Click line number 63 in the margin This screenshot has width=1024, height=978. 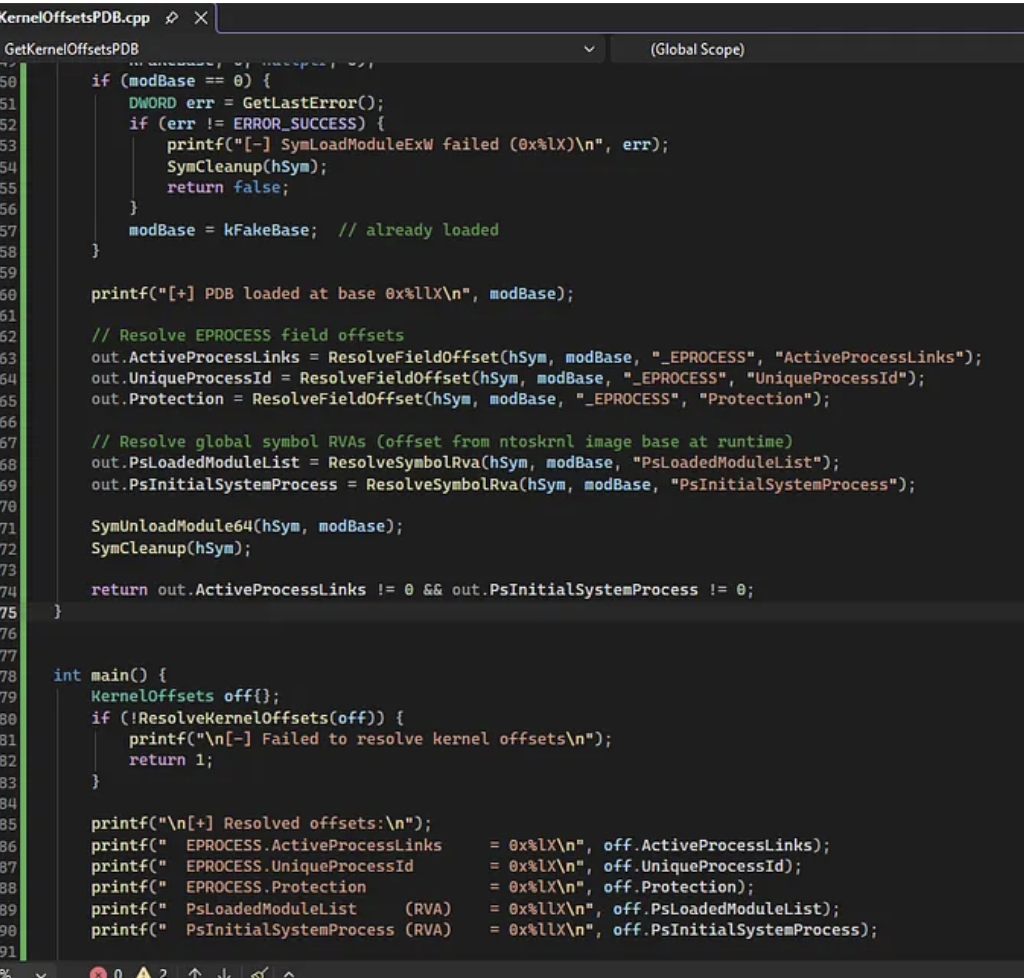(8, 358)
